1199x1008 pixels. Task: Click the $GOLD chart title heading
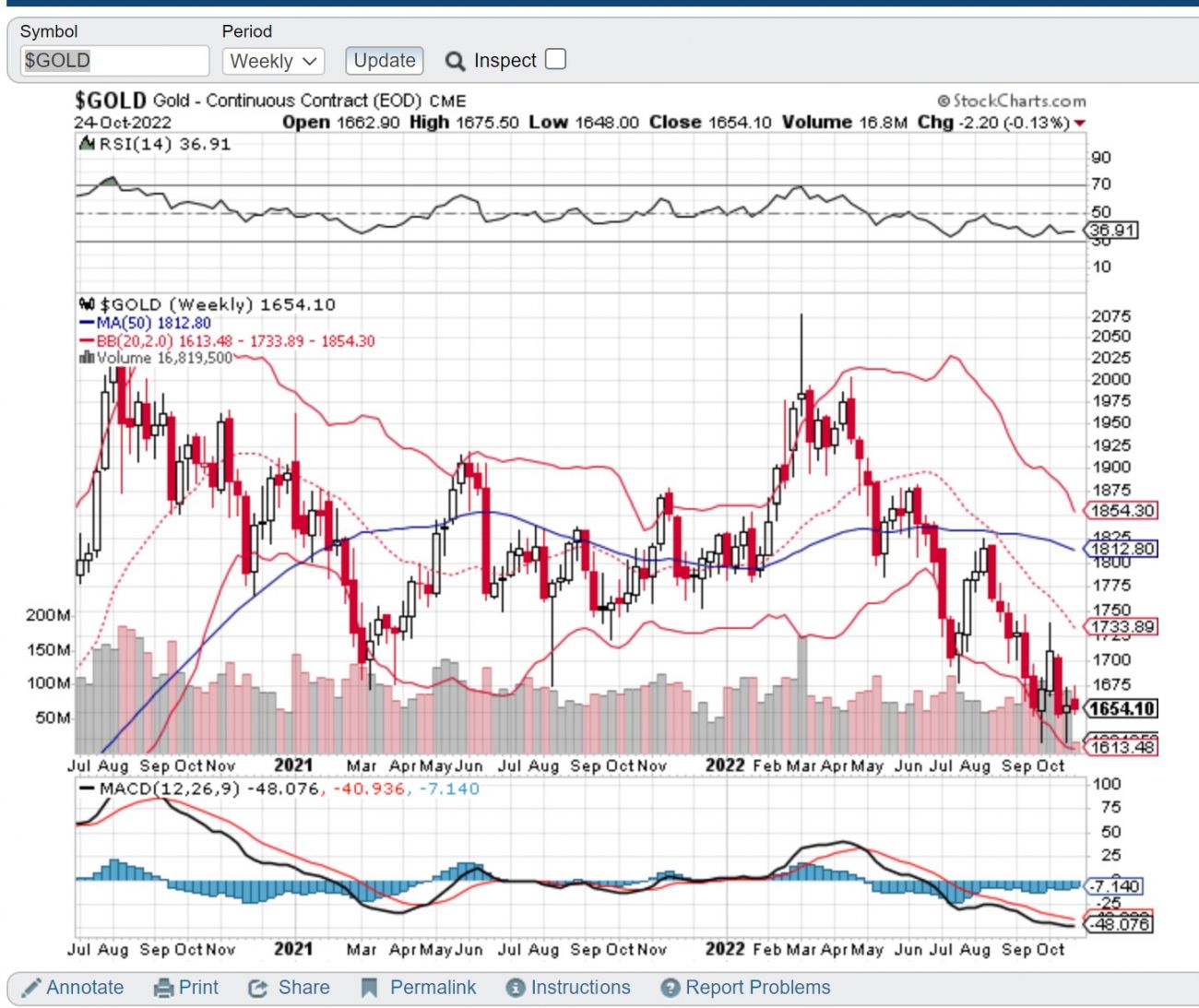(x=110, y=101)
